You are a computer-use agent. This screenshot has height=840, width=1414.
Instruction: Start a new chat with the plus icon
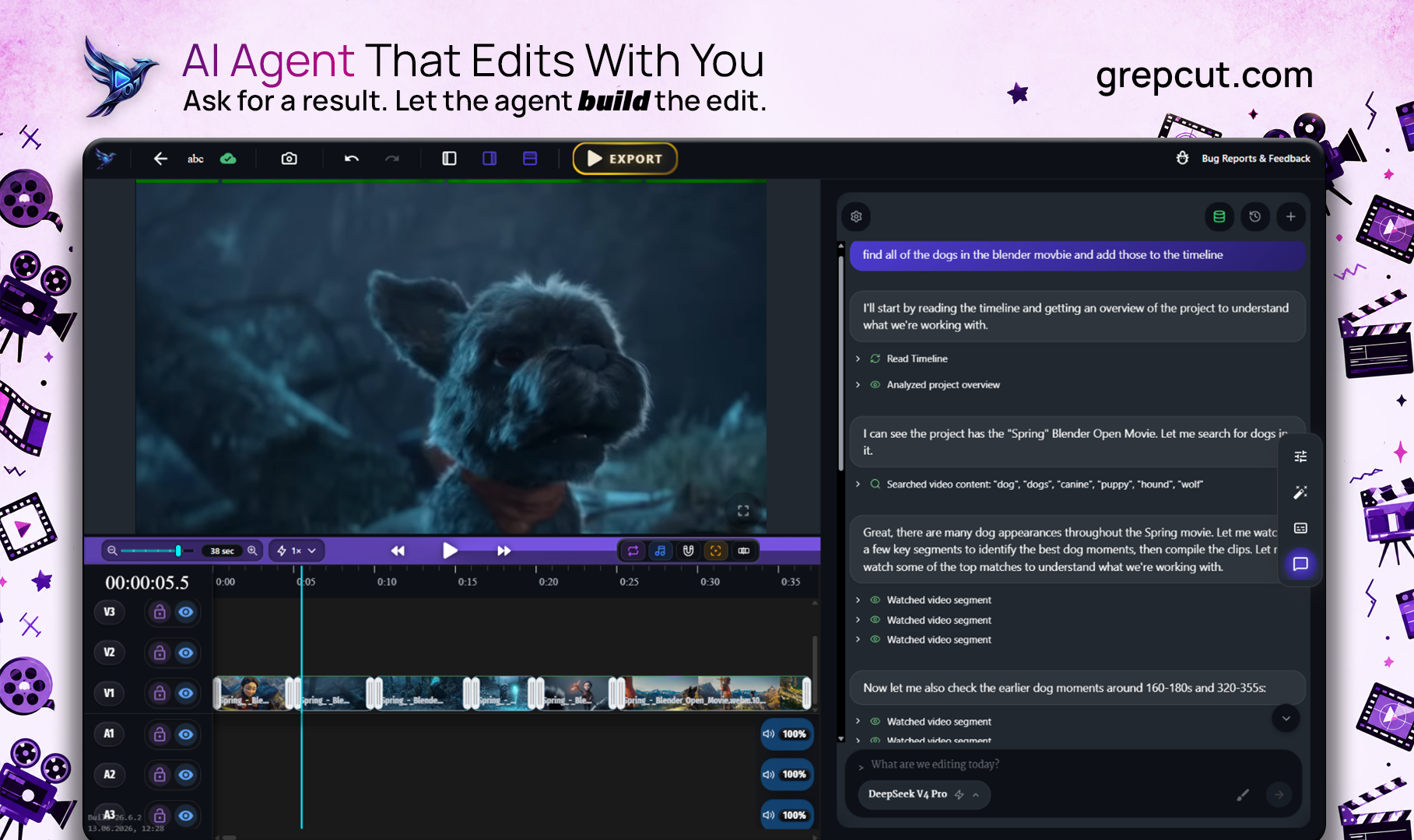tap(1291, 217)
